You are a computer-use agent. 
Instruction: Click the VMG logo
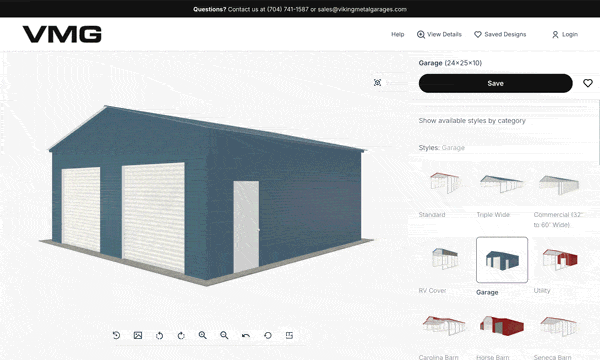click(x=62, y=34)
